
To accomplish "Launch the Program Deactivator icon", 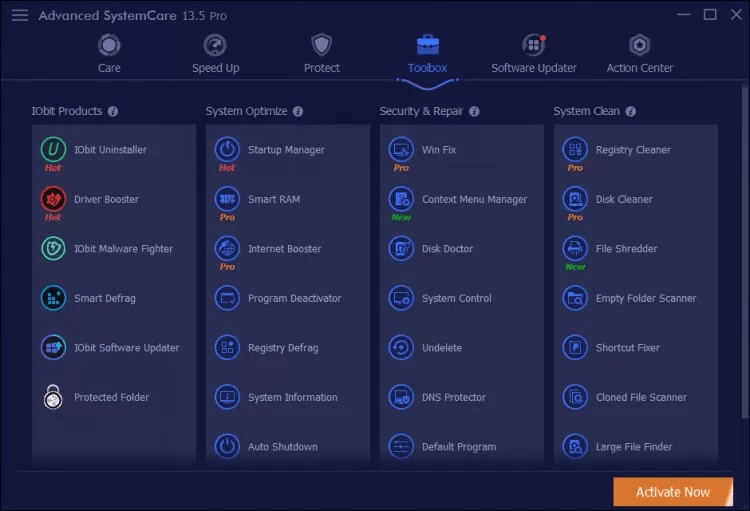I will tap(227, 298).
